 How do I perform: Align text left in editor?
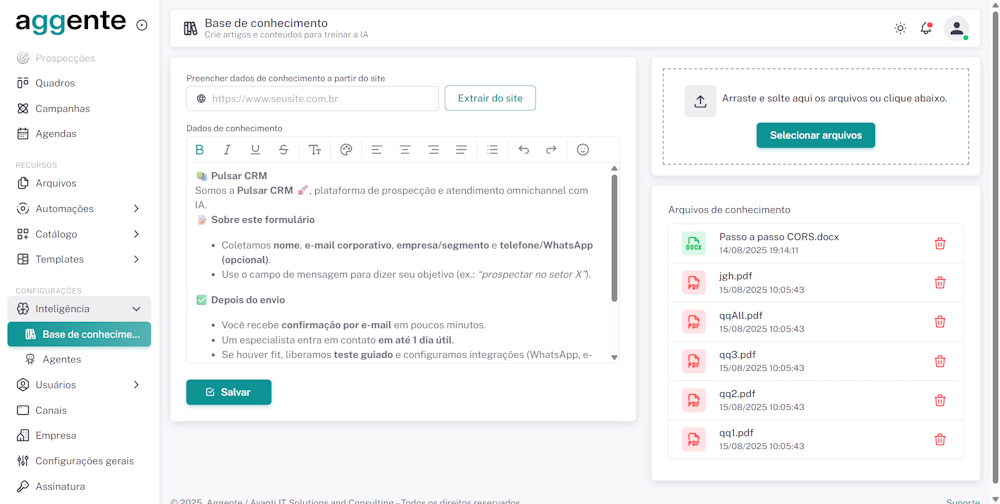click(377, 150)
